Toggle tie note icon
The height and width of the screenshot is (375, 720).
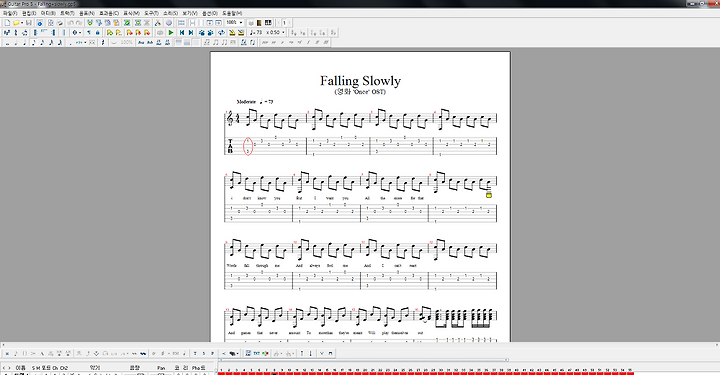[113, 42]
